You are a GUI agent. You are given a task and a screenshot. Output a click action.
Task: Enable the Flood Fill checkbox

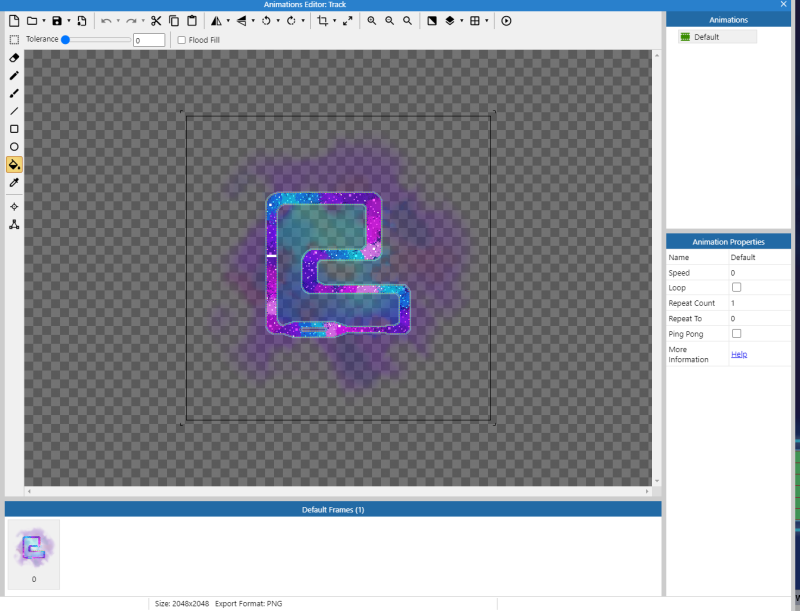pos(181,40)
